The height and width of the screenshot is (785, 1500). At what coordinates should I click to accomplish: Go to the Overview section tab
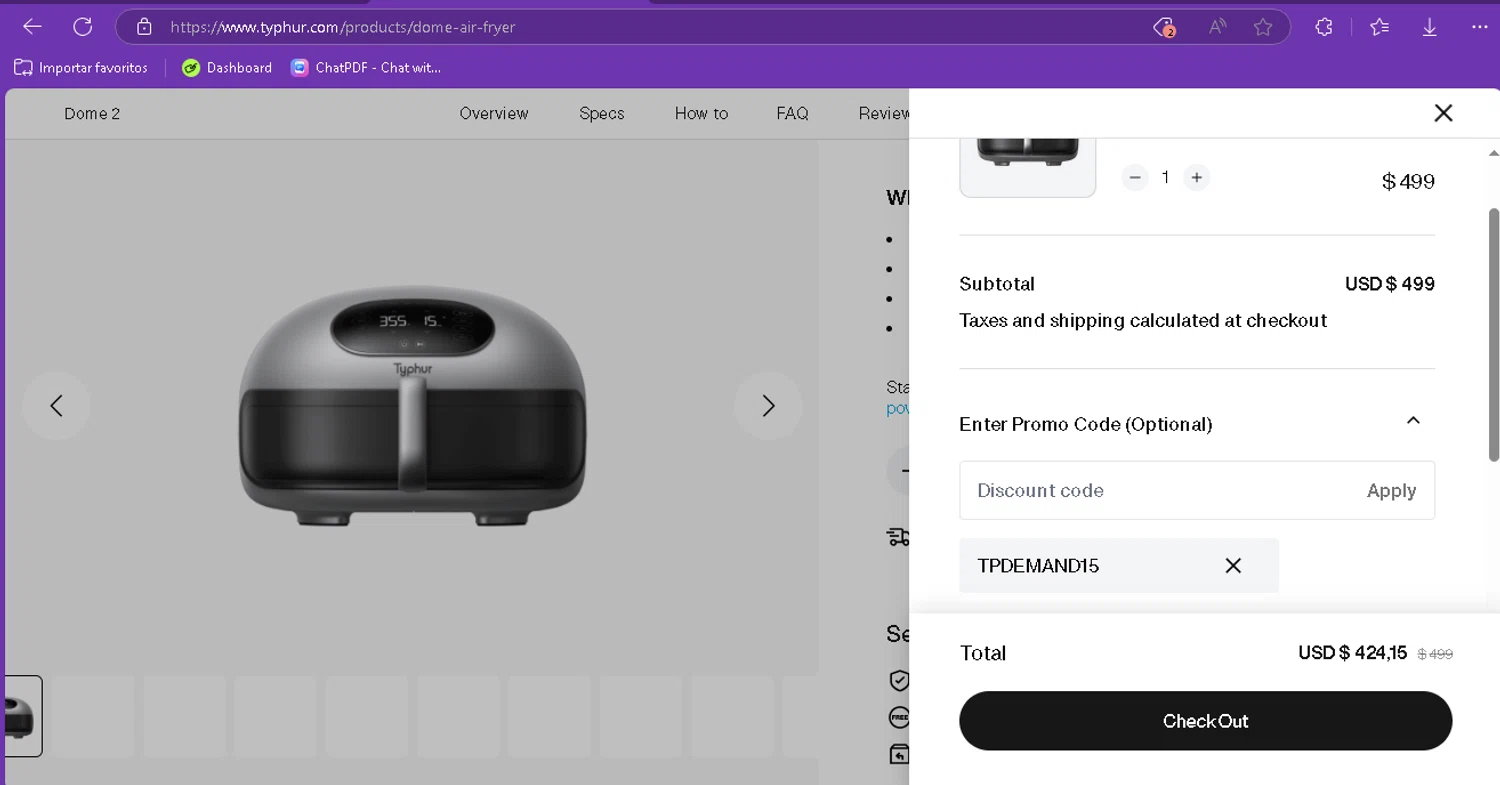pos(494,113)
